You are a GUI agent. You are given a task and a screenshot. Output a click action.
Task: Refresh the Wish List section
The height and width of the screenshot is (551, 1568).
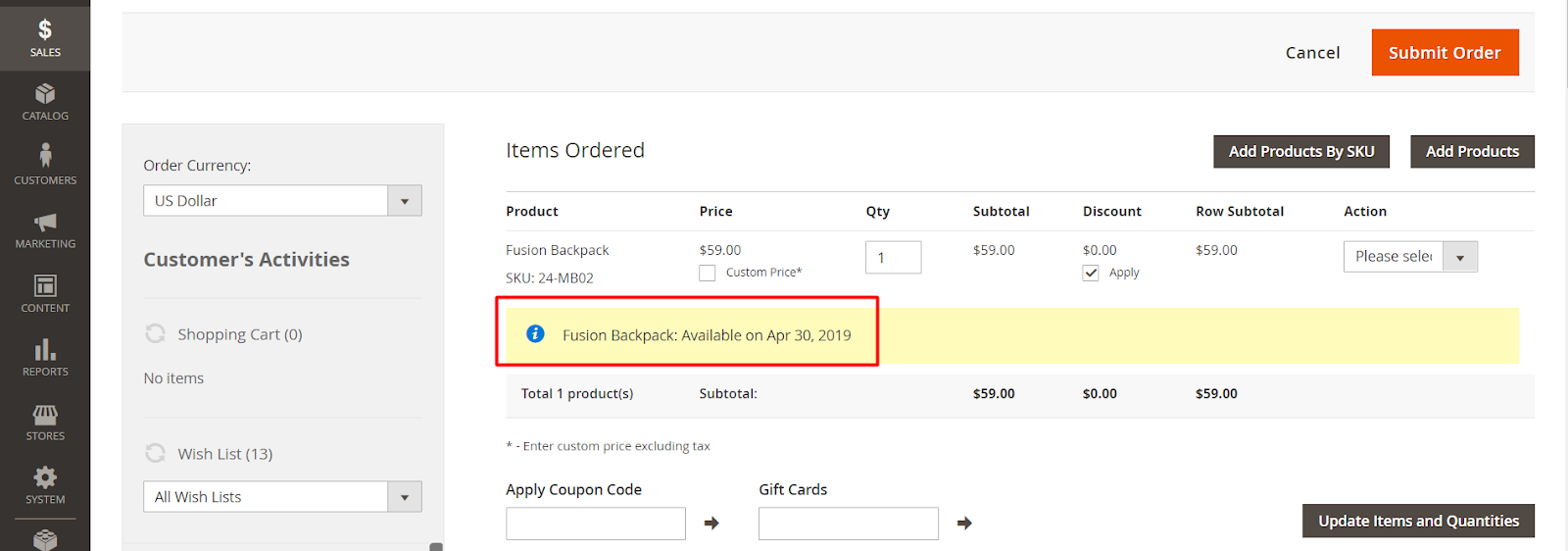155,454
